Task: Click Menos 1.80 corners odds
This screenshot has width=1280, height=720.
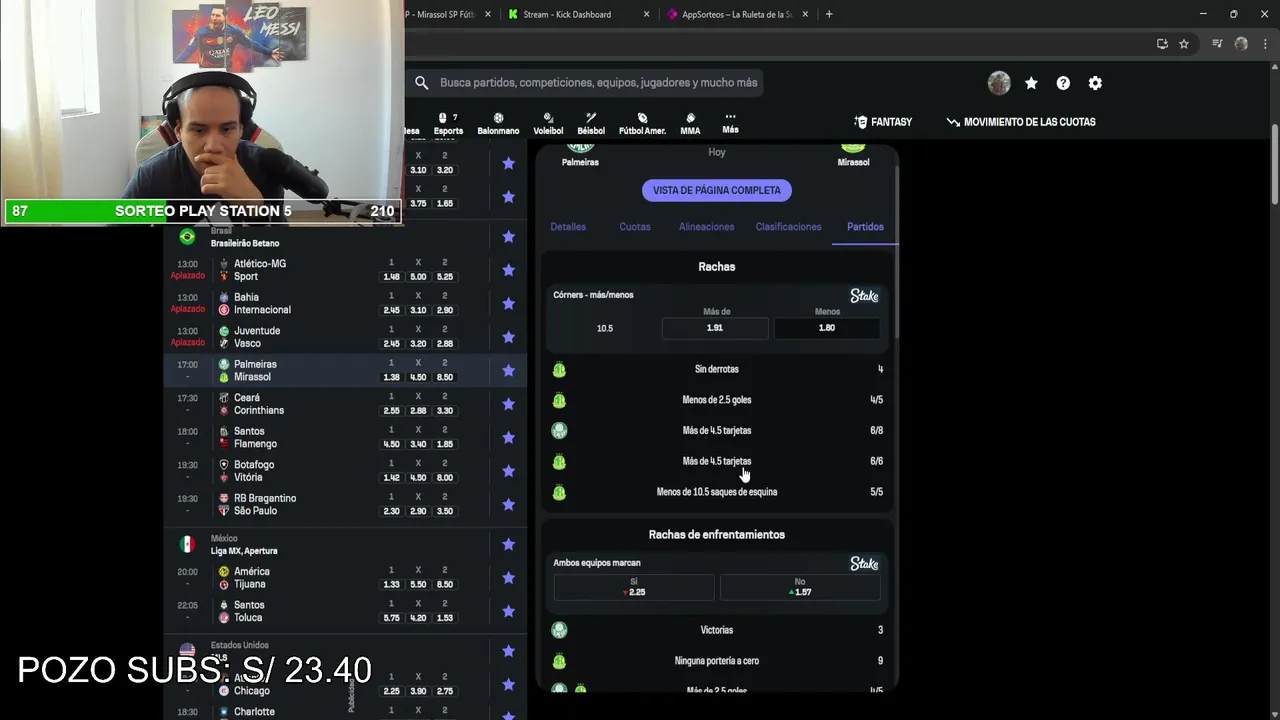Action: [x=826, y=328]
